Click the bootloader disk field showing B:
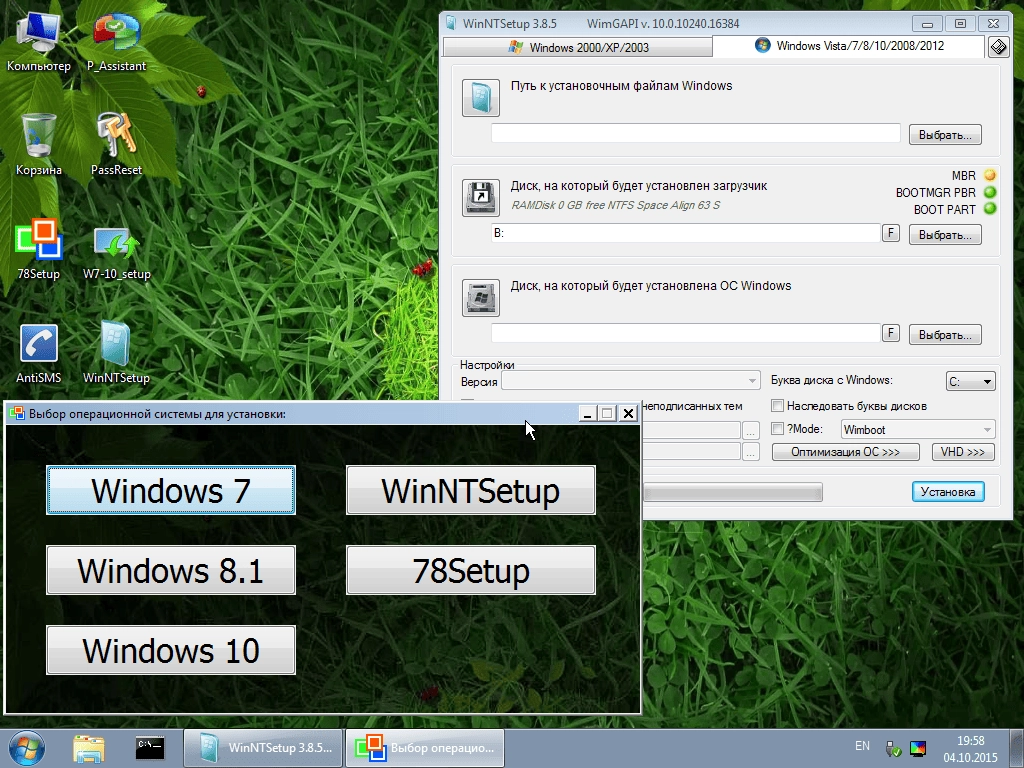This screenshot has width=1024, height=768. coord(686,233)
